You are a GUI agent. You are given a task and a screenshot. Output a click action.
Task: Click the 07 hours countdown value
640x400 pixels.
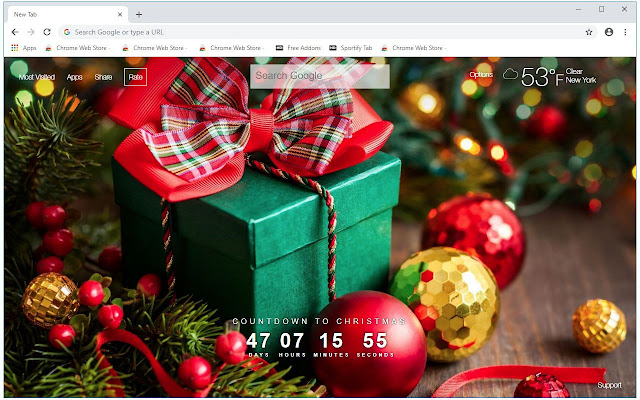[292, 340]
